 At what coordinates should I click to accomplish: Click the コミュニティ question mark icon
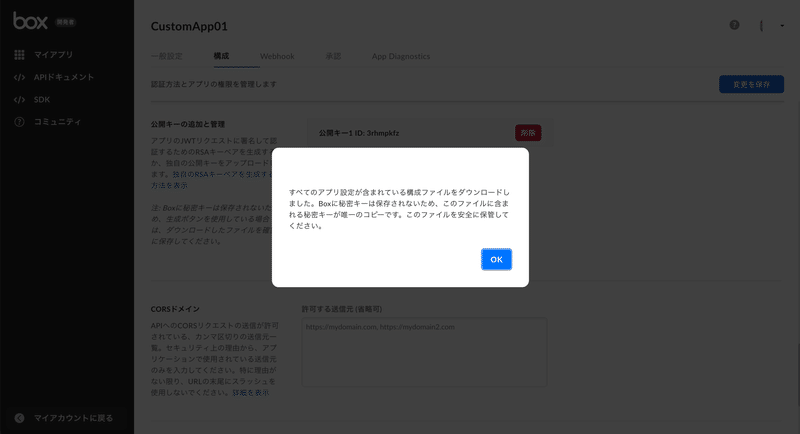(19, 122)
